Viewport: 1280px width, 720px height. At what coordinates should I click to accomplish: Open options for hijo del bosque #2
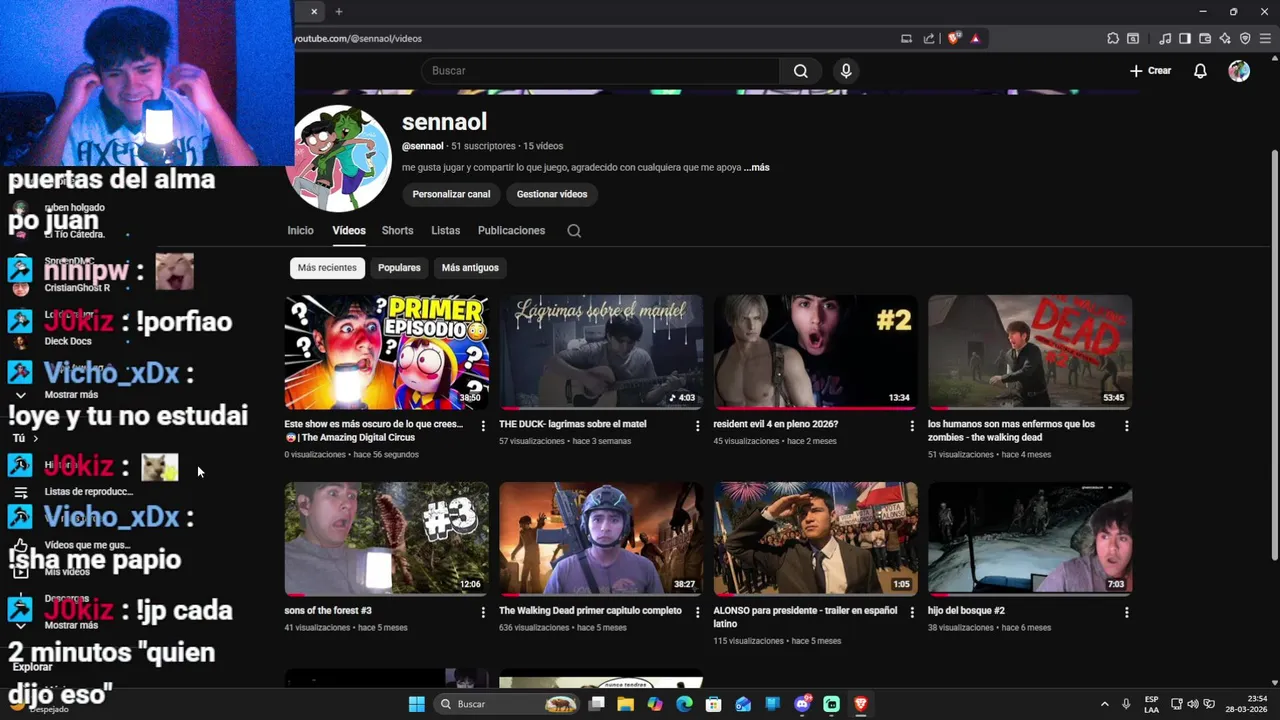click(x=1127, y=613)
